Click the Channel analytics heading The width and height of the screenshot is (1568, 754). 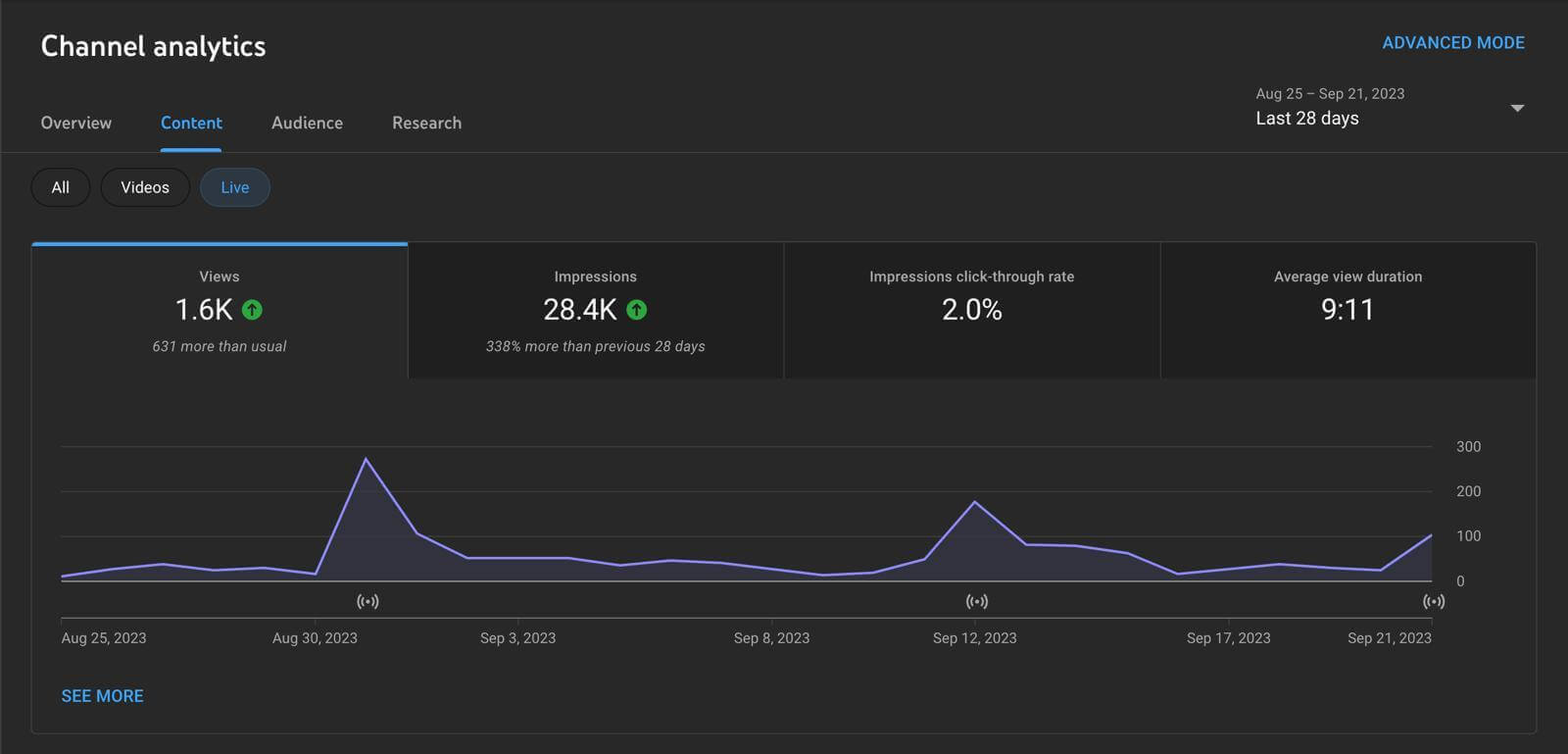pyautogui.click(x=154, y=46)
